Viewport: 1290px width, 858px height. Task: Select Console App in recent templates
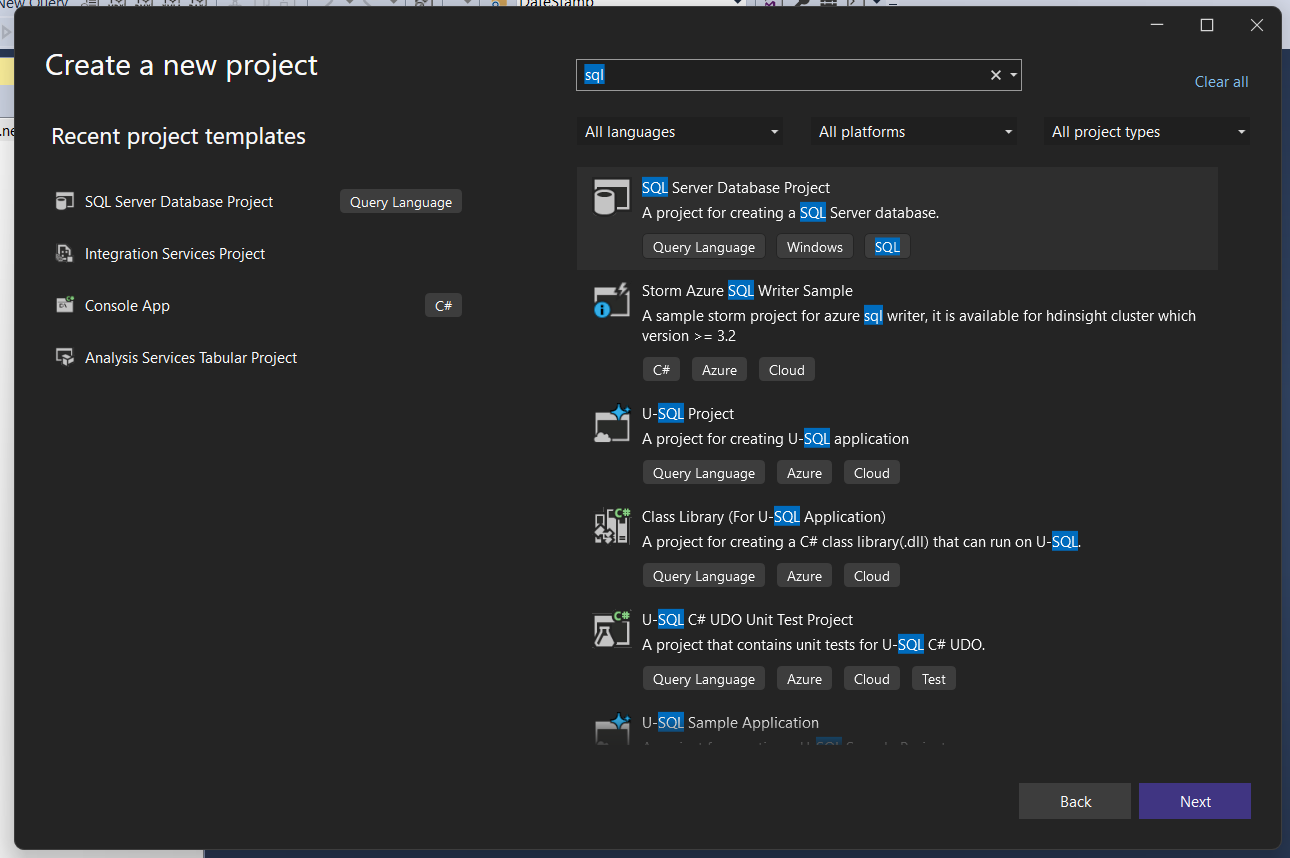coord(127,306)
